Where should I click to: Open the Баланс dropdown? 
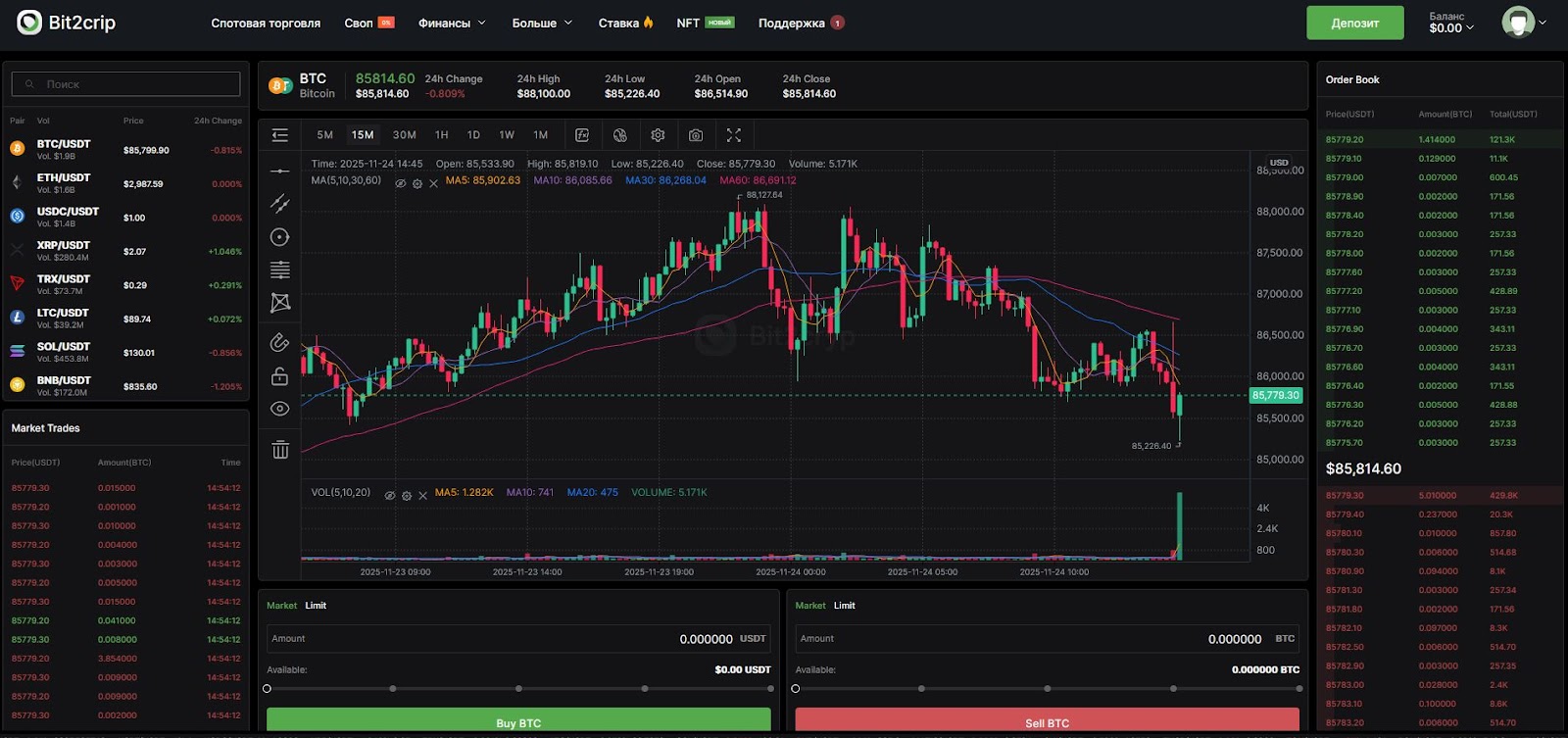click(x=1450, y=23)
